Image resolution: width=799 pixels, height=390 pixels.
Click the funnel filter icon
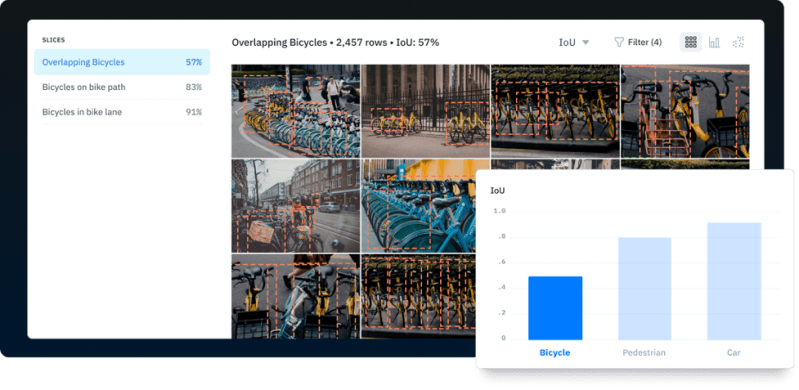[619, 42]
